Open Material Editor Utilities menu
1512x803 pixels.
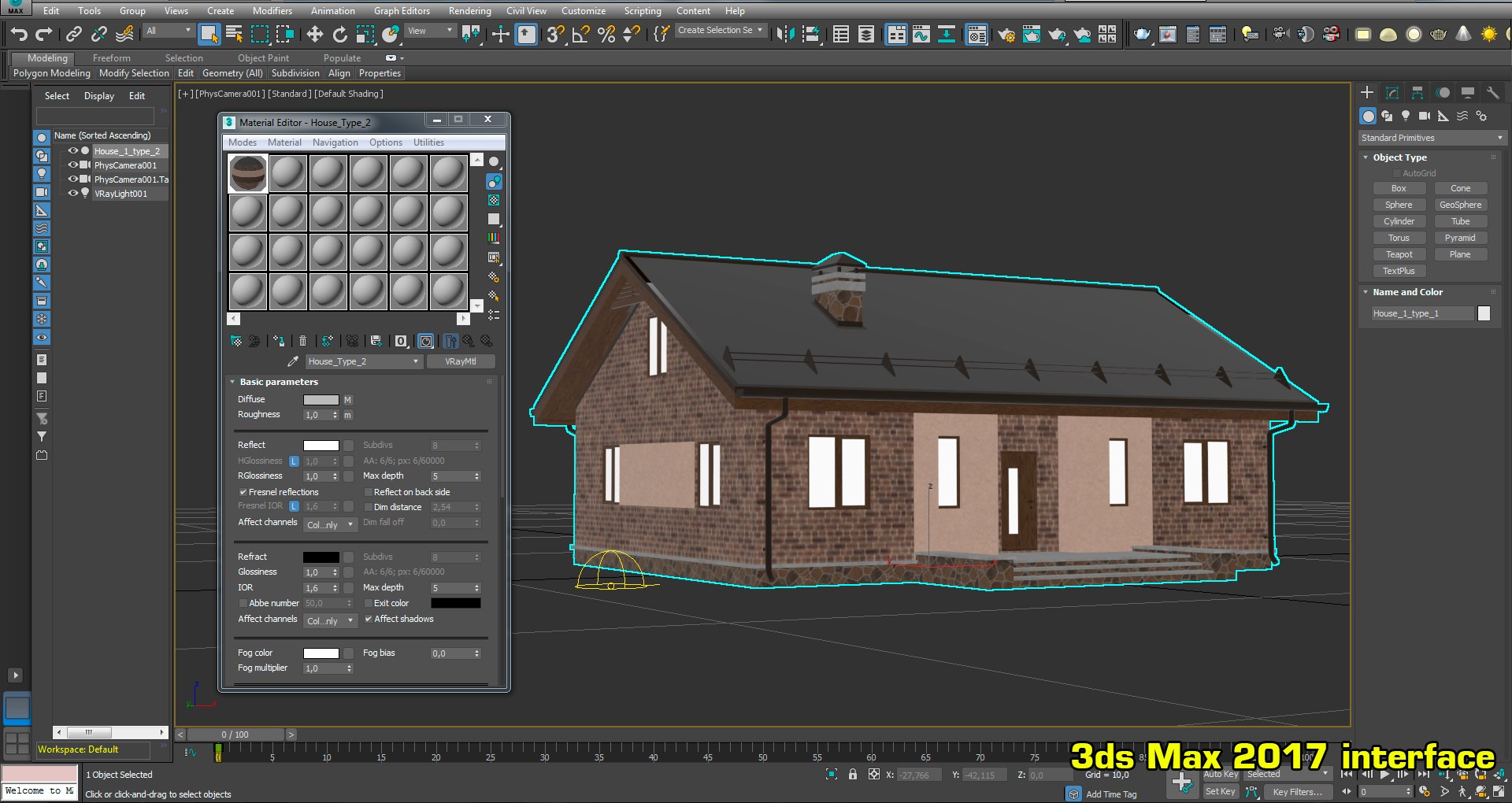pyautogui.click(x=428, y=142)
